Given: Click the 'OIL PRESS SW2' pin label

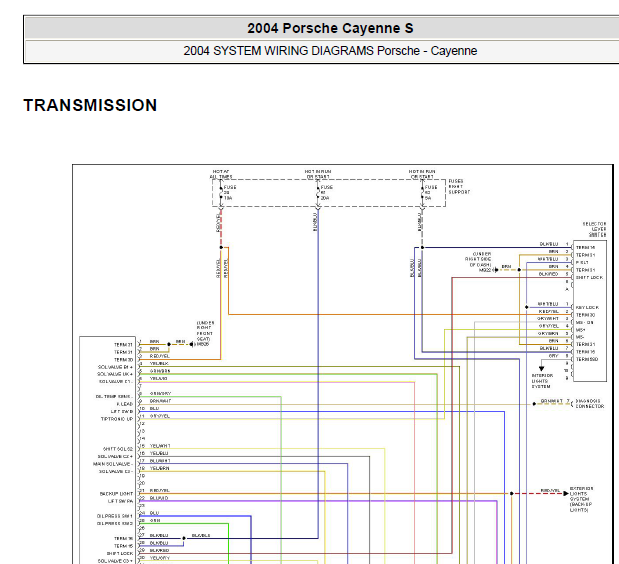Looking at the screenshot, I should pos(115,524).
